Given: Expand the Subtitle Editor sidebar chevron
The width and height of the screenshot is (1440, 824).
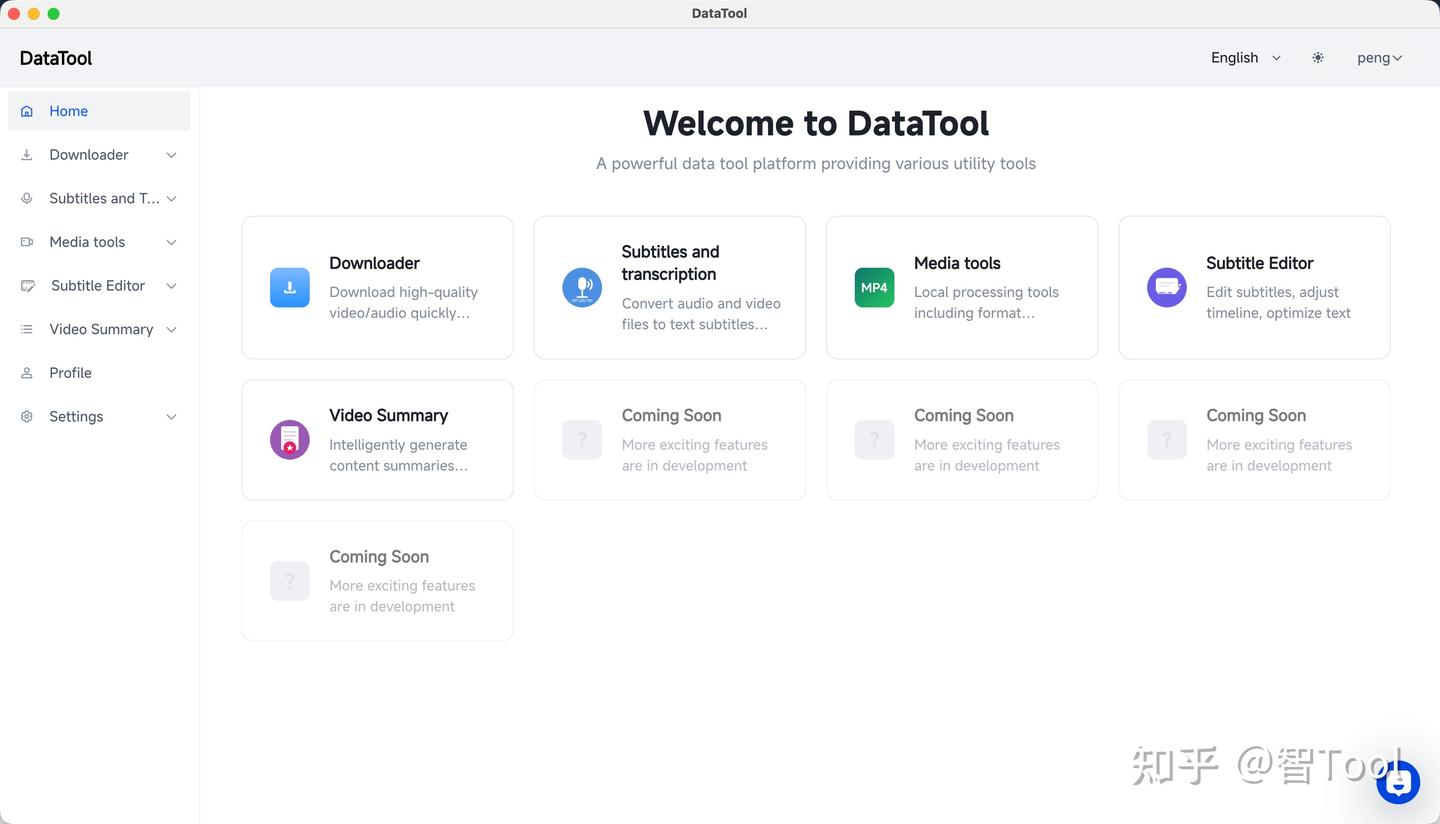Looking at the screenshot, I should coord(171,286).
